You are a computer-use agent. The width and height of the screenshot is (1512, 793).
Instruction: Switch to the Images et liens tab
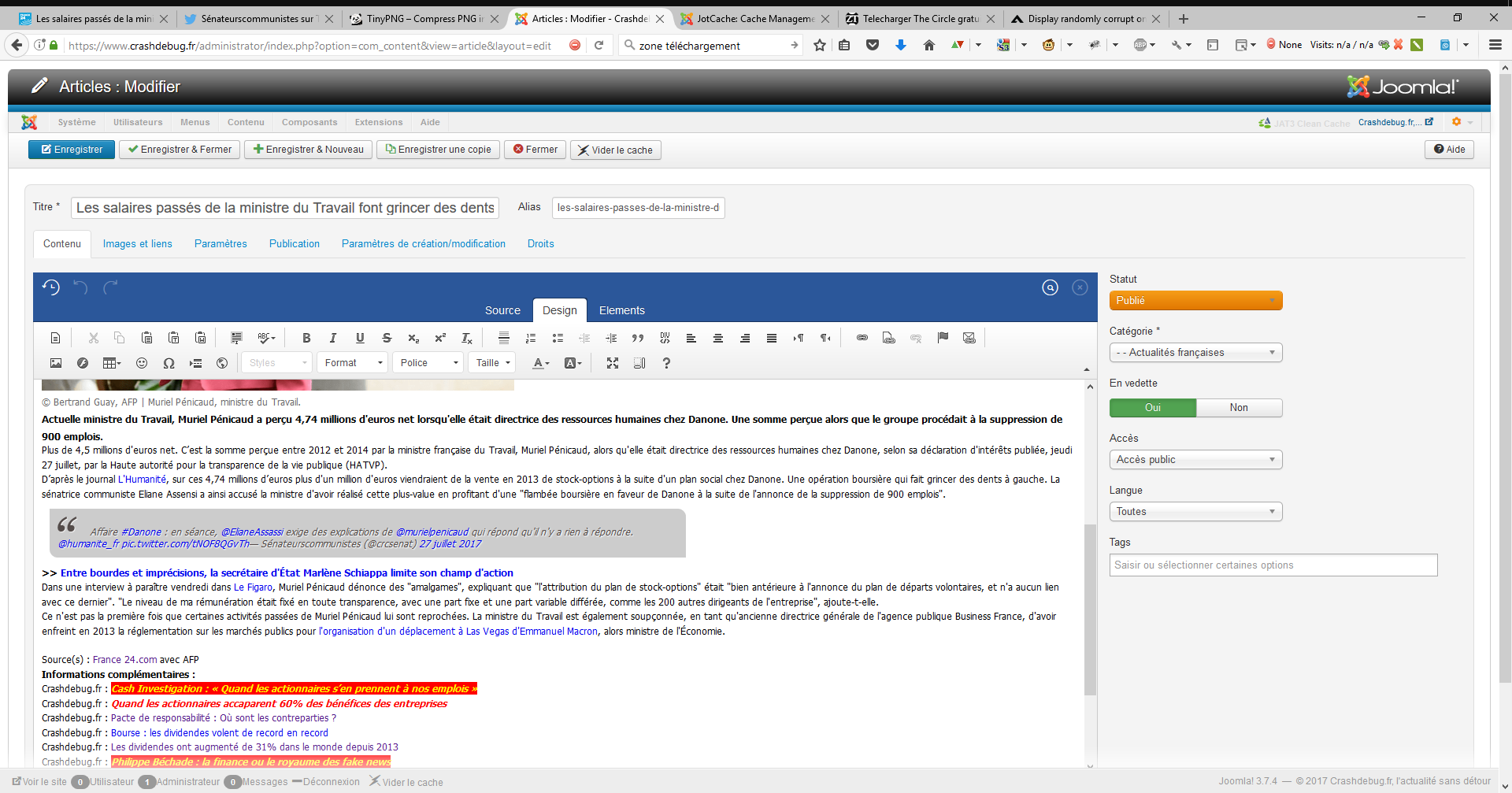point(138,244)
